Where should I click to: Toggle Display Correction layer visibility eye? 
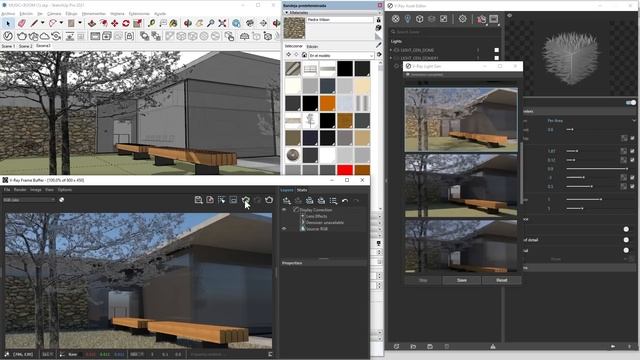284,210
